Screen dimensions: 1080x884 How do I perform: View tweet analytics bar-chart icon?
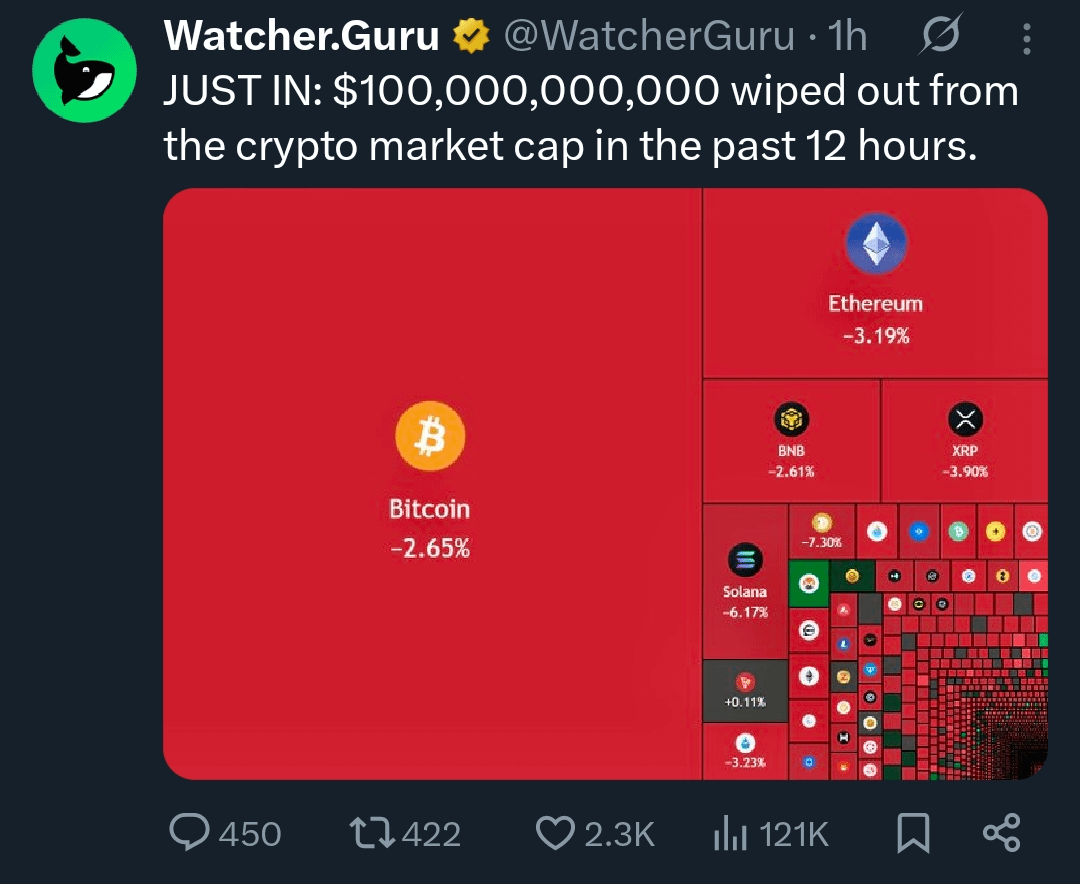tap(729, 833)
